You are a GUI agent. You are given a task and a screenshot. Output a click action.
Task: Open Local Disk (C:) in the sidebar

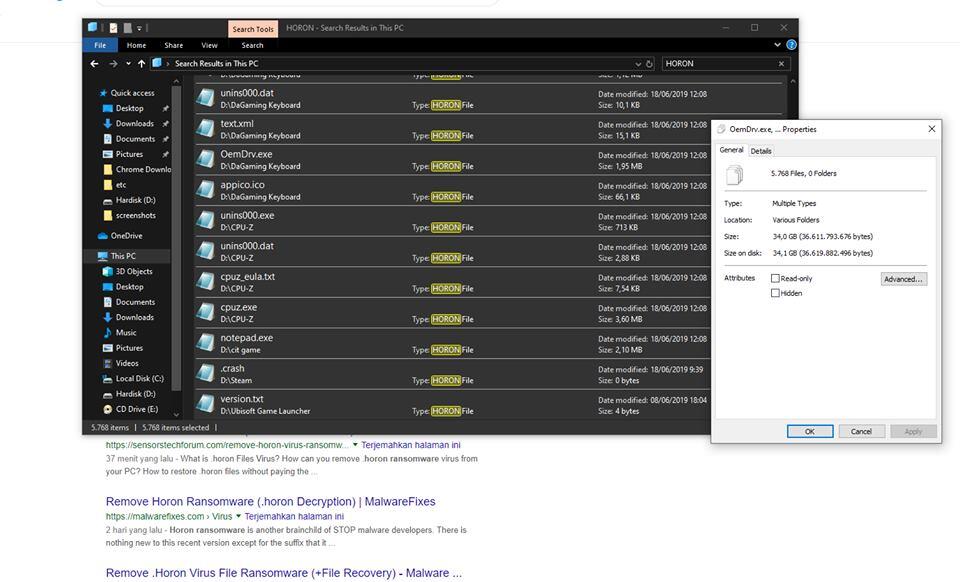[134, 378]
